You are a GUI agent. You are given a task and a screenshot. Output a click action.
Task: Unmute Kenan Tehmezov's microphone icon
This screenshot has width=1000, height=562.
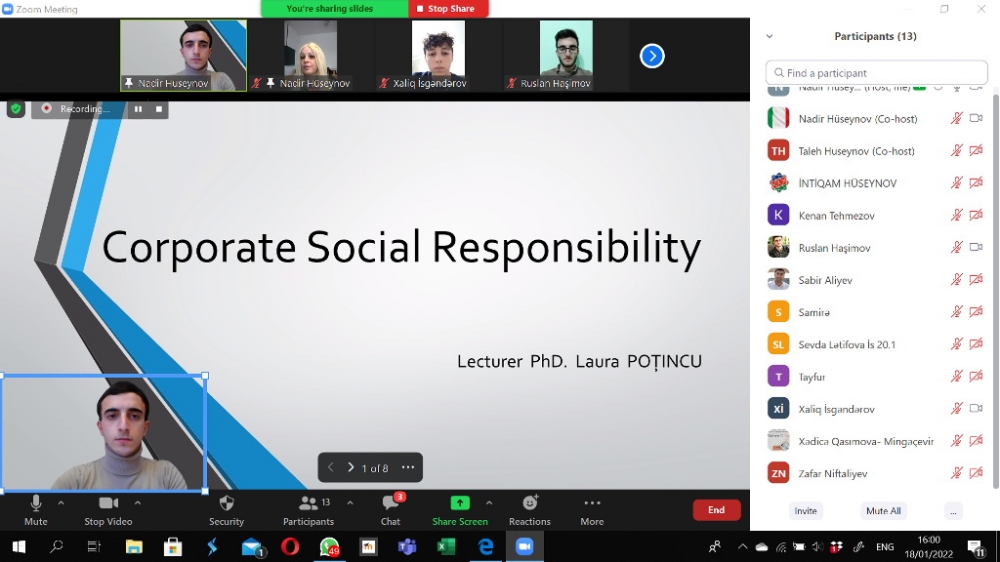click(956, 215)
